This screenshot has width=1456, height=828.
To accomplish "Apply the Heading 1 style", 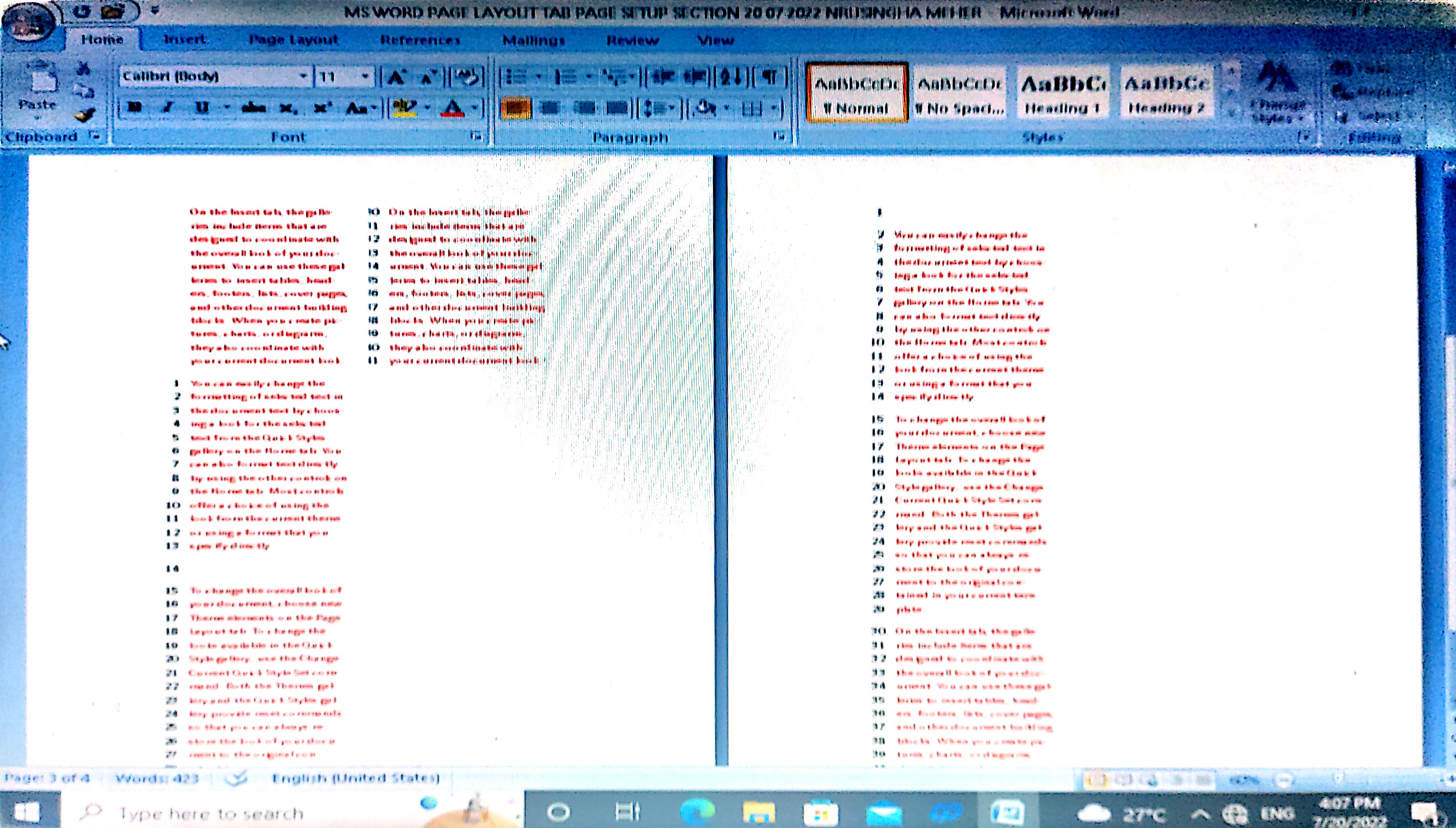I will tap(1062, 94).
